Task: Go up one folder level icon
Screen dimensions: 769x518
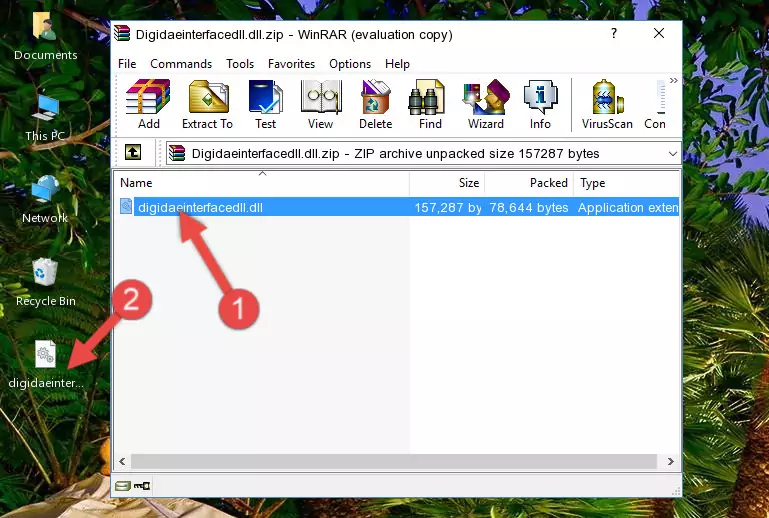Action: (133, 153)
